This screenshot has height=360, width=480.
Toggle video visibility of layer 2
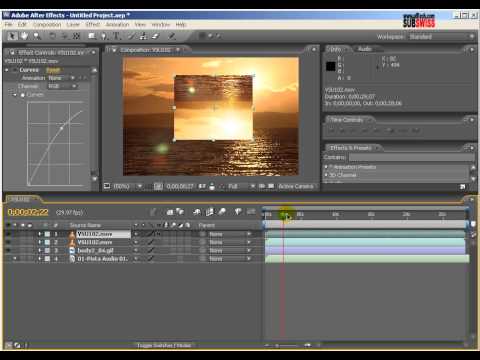click(8, 242)
